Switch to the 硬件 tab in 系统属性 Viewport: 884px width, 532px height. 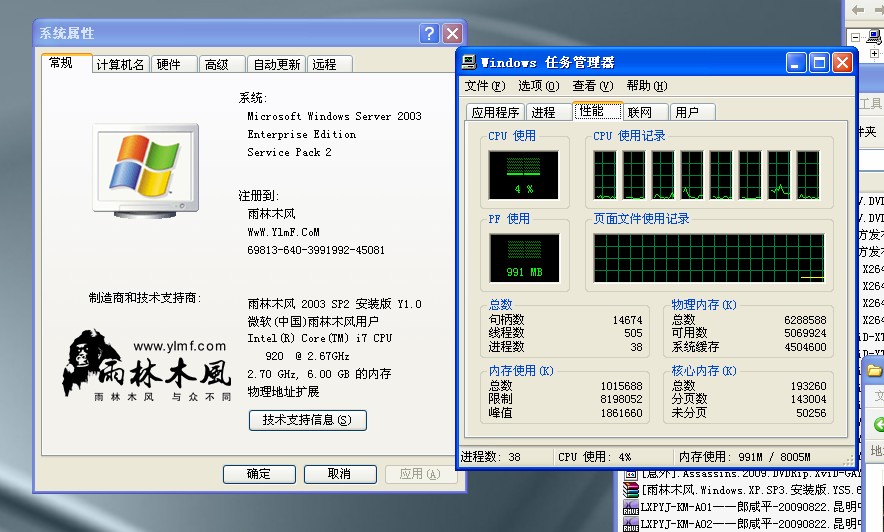tap(174, 64)
